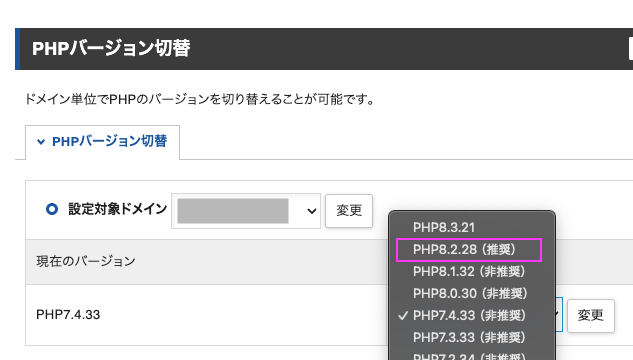Click the description text ドメイン単位でPHPのバージョン
The width and height of the screenshot is (633, 360).
click(x=200, y=99)
